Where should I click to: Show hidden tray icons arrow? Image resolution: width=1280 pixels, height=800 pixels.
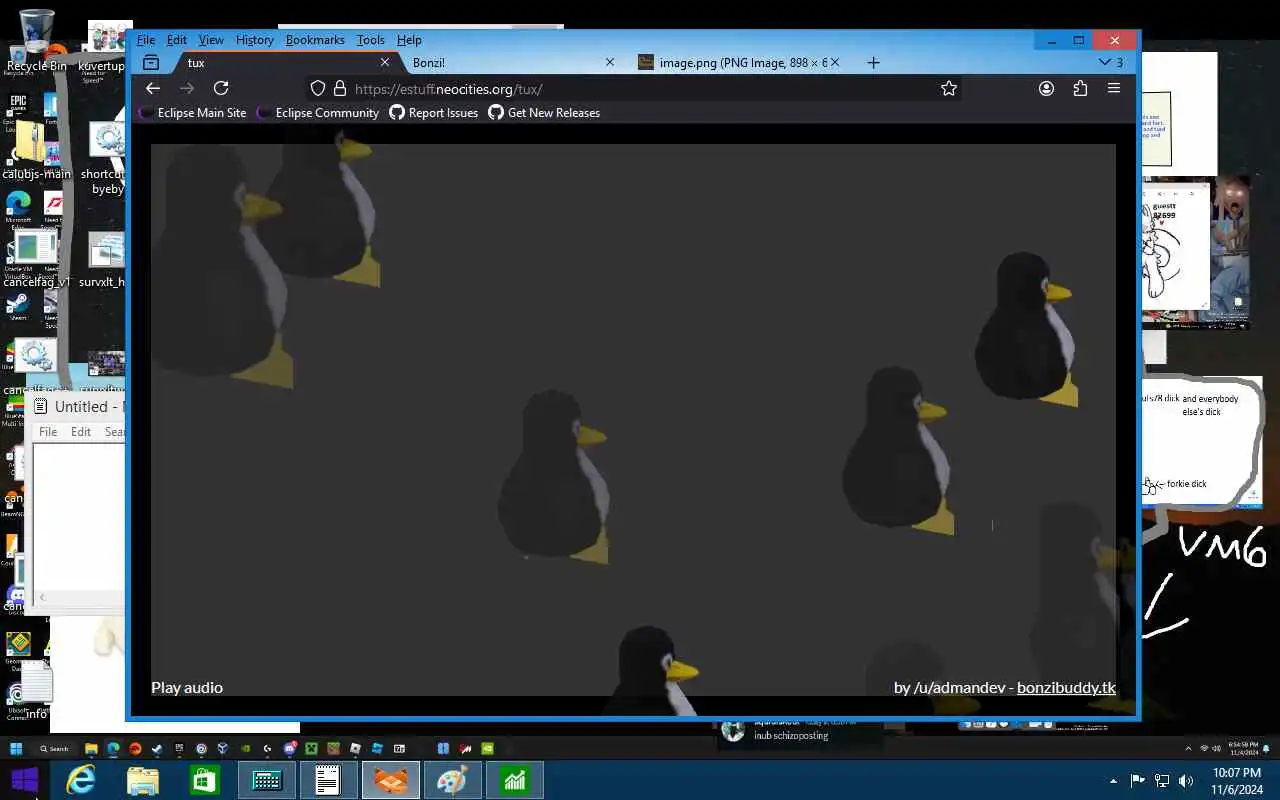click(1113, 781)
